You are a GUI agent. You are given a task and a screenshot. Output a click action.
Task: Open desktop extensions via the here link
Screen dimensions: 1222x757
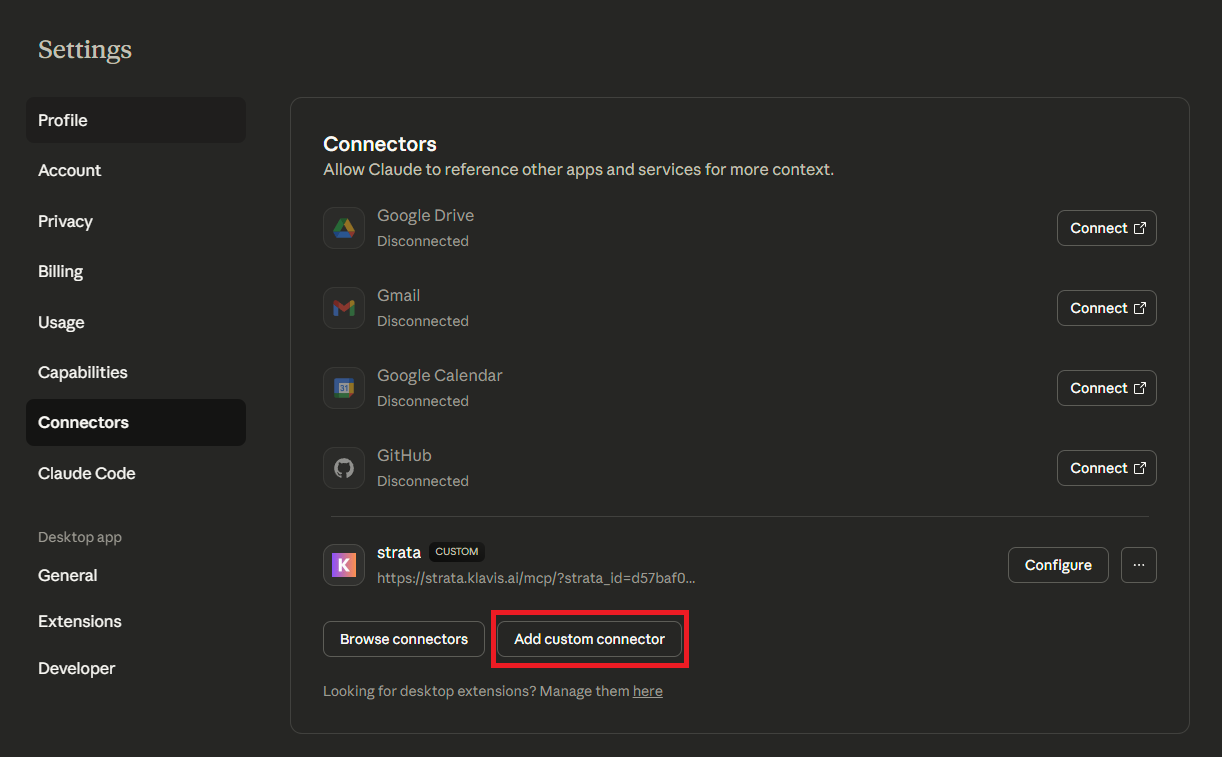pos(647,690)
